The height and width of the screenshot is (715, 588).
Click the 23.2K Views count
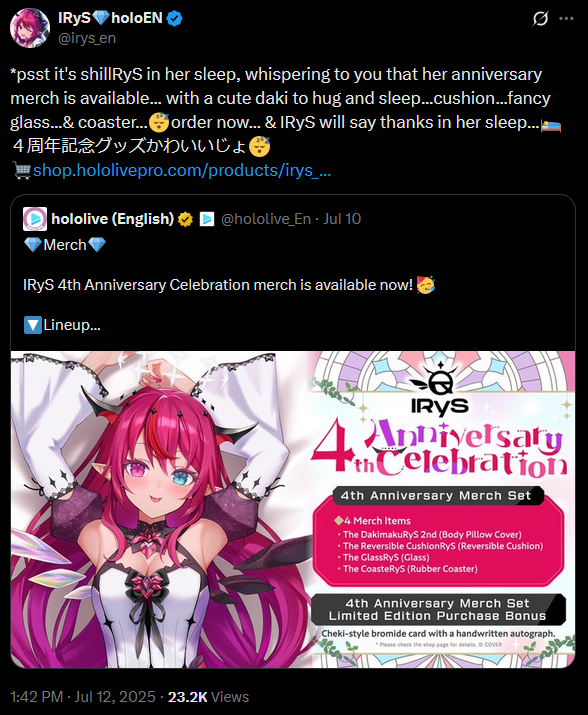(208, 697)
